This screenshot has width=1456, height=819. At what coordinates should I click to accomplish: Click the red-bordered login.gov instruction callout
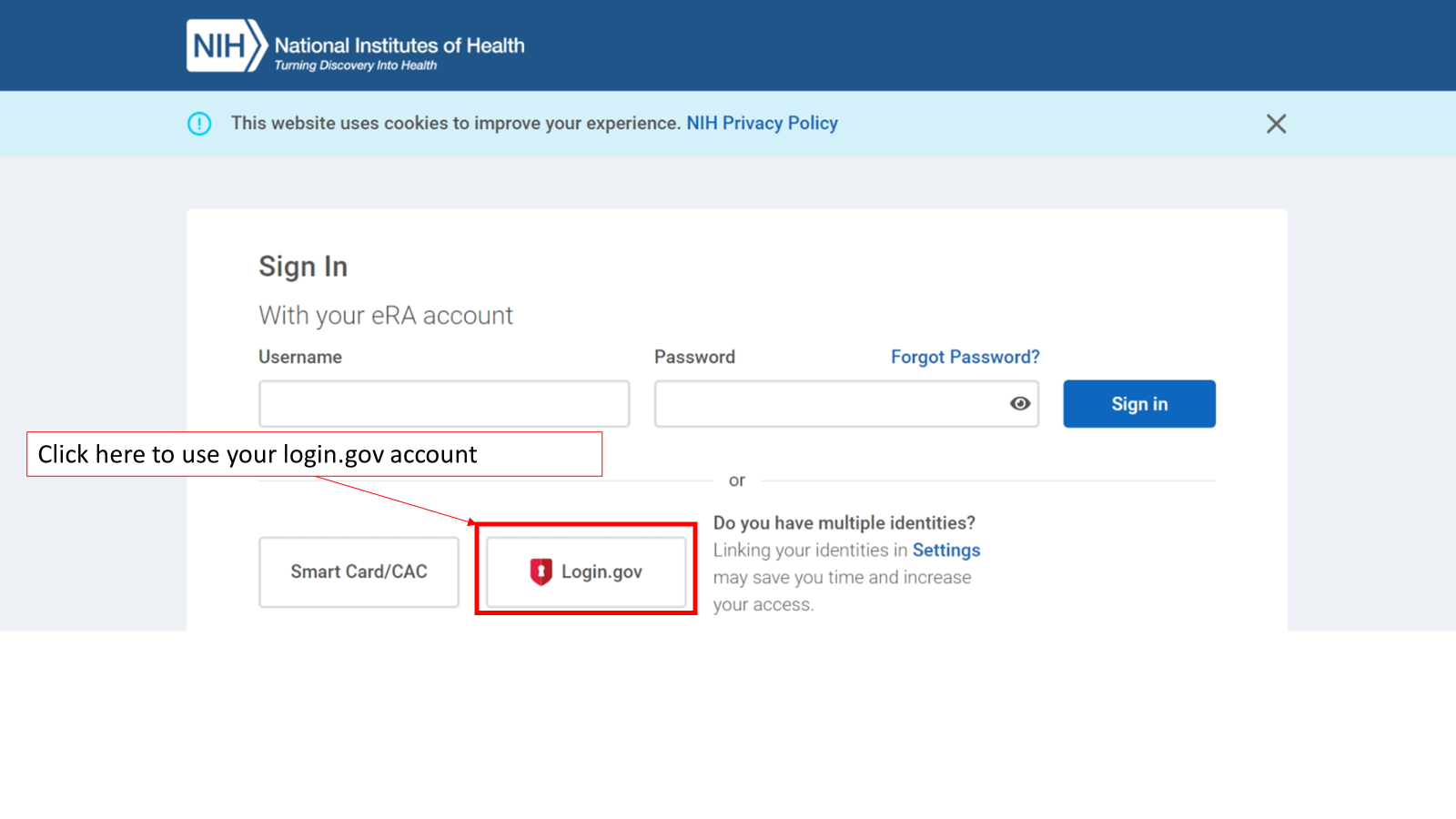point(314,454)
